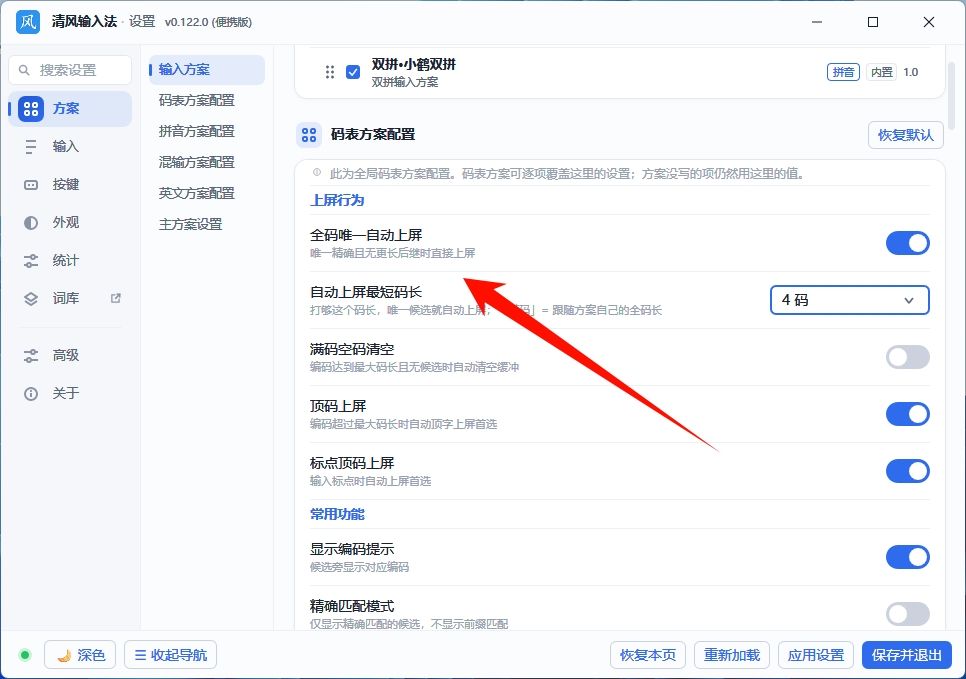This screenshot has width=966, height=679.
Task: Select 输入方案 in the sub-navigation
Action: (207, 70)
